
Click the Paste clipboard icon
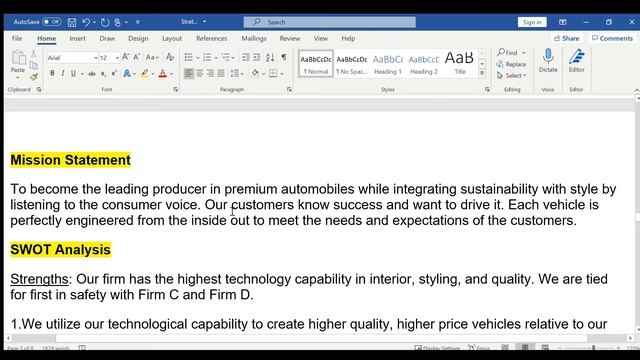click(x=18, y=57)
